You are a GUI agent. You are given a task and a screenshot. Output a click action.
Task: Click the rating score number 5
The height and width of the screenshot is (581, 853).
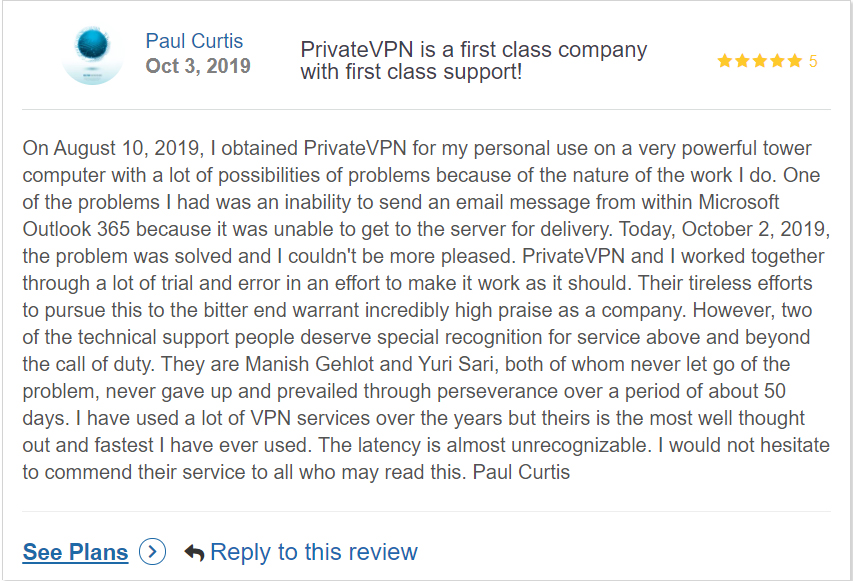[x=813, y=61]
